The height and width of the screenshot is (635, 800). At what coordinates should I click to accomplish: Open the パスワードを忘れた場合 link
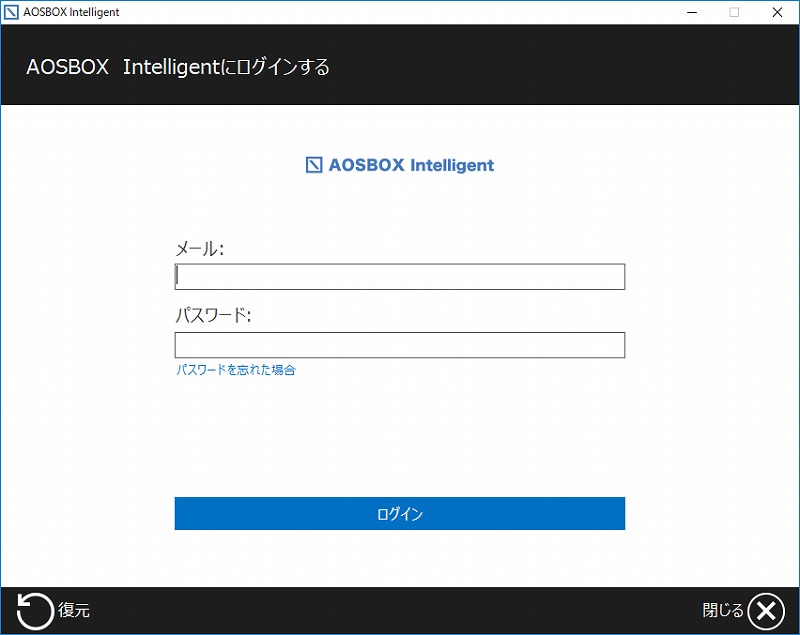tap(236, 370)
